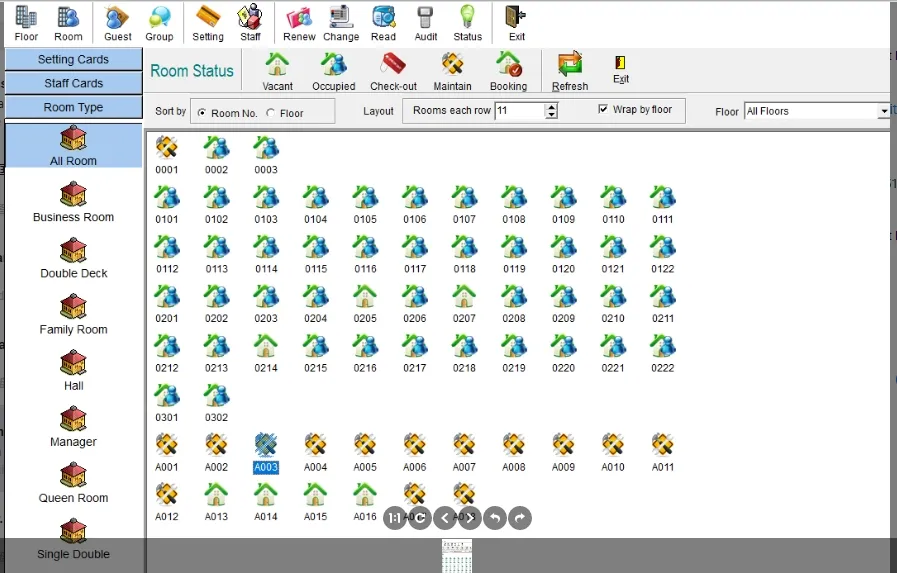Increase rooms each row with up arrow
The height and width of the screenshot is (573, 897).
(x=551, y=107)
